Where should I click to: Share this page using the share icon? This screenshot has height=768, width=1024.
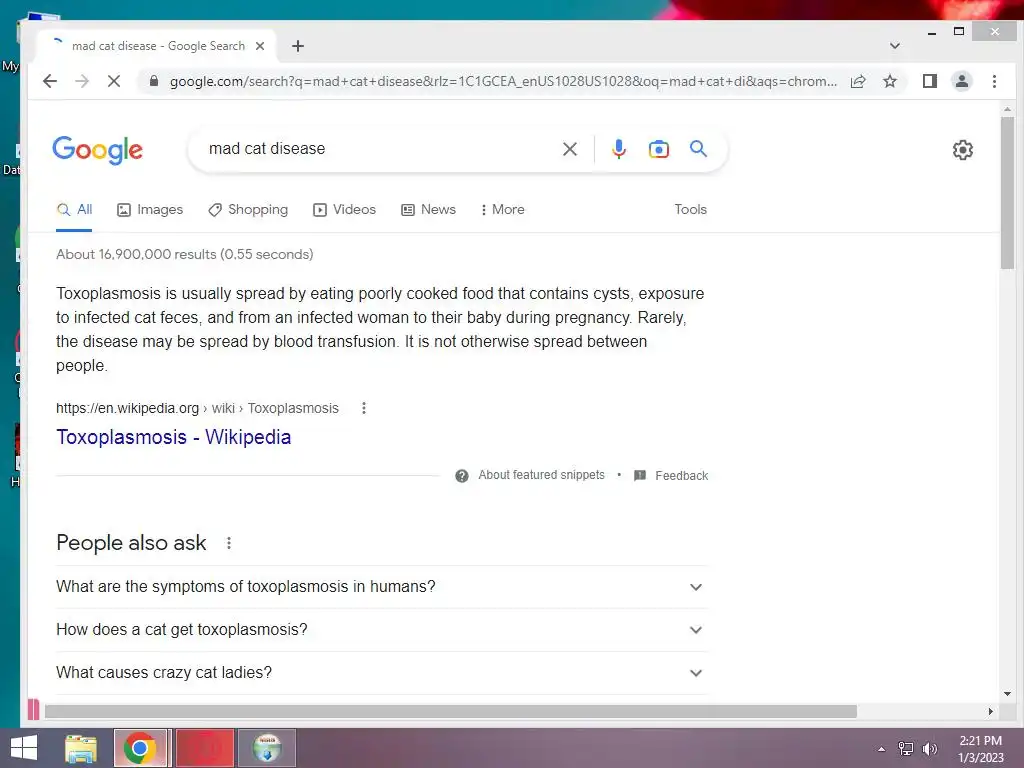point(858,81)
